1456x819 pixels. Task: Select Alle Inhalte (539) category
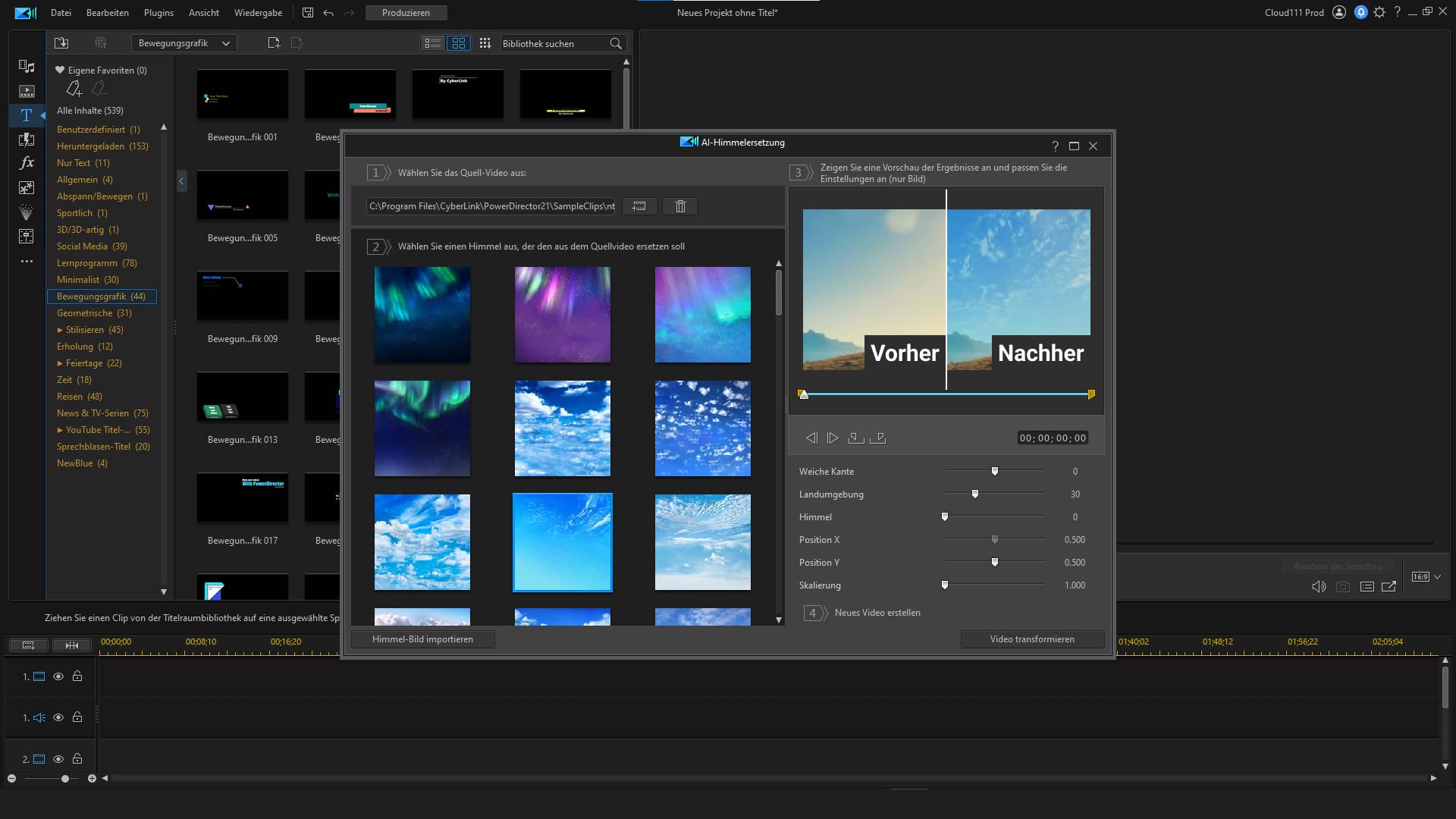click(x=90, y=111)
